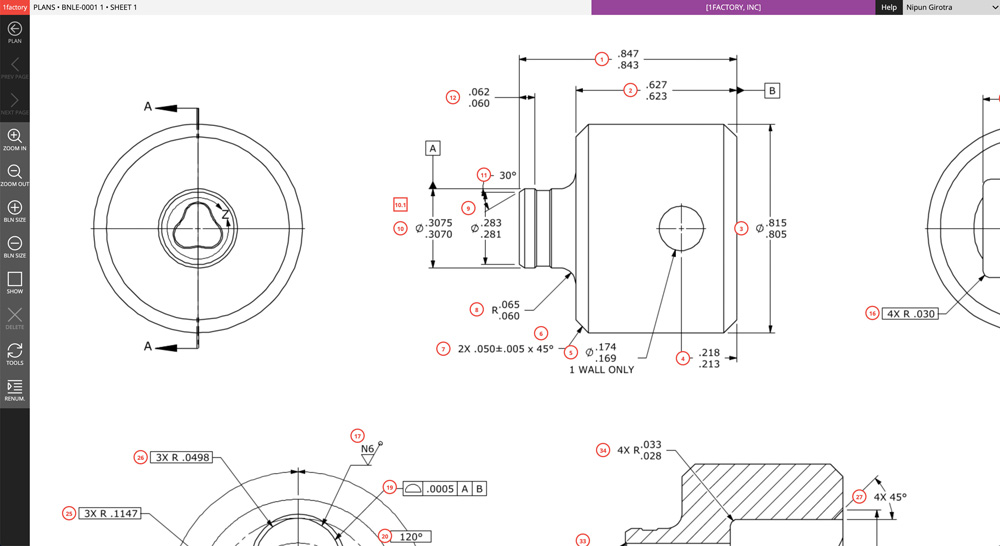Select balloon 16 on 4X R .030

[872, 313]
